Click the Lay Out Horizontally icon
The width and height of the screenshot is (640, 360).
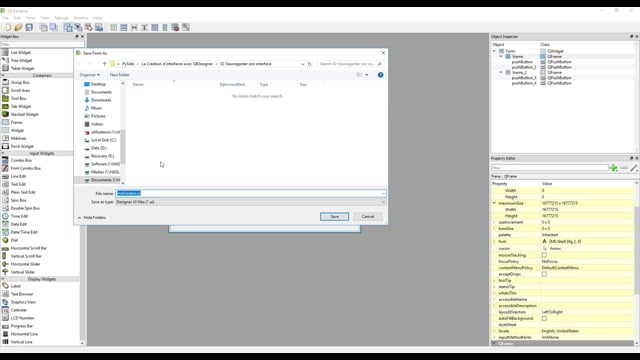coord(113,27)
